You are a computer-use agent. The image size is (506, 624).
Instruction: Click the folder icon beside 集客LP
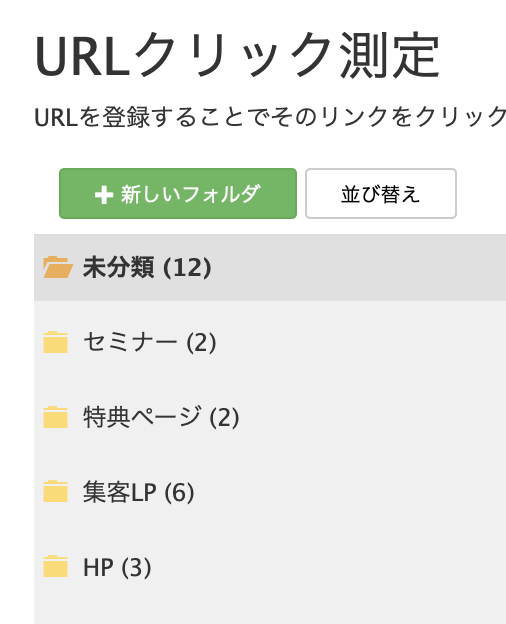(55, 491)
